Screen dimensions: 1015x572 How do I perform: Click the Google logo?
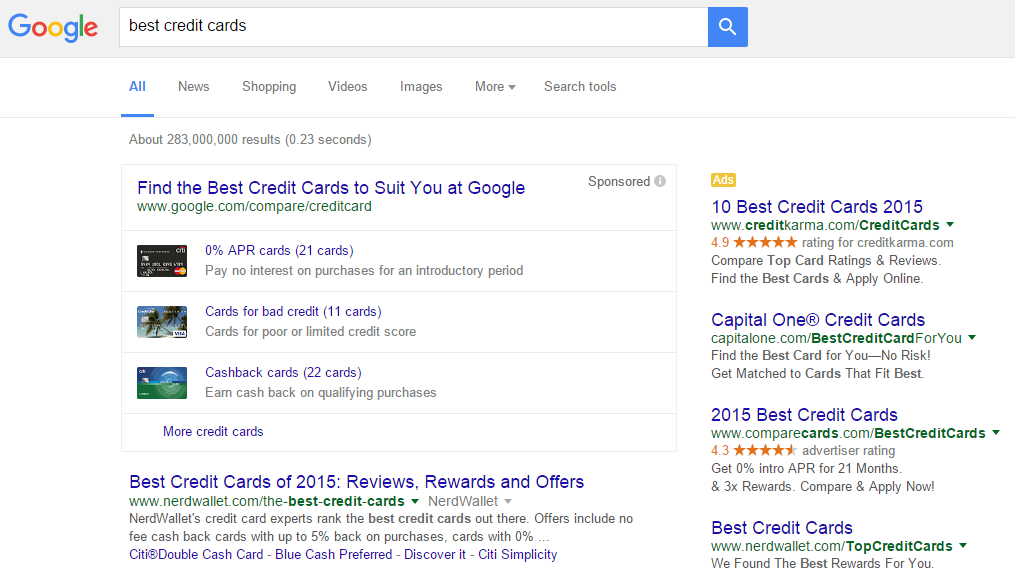53,27
